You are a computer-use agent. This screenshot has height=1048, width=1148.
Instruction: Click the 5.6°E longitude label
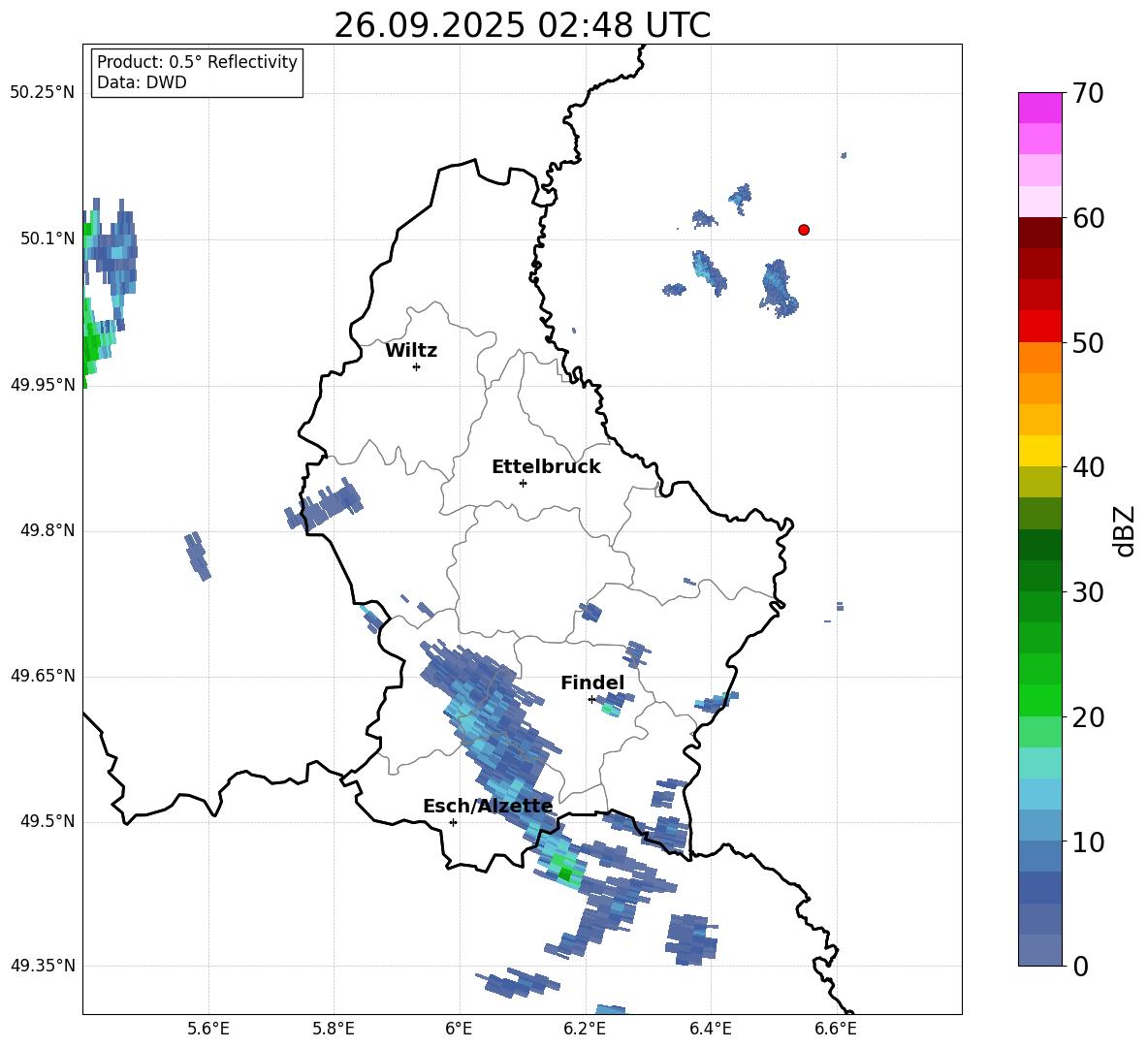207,1029
